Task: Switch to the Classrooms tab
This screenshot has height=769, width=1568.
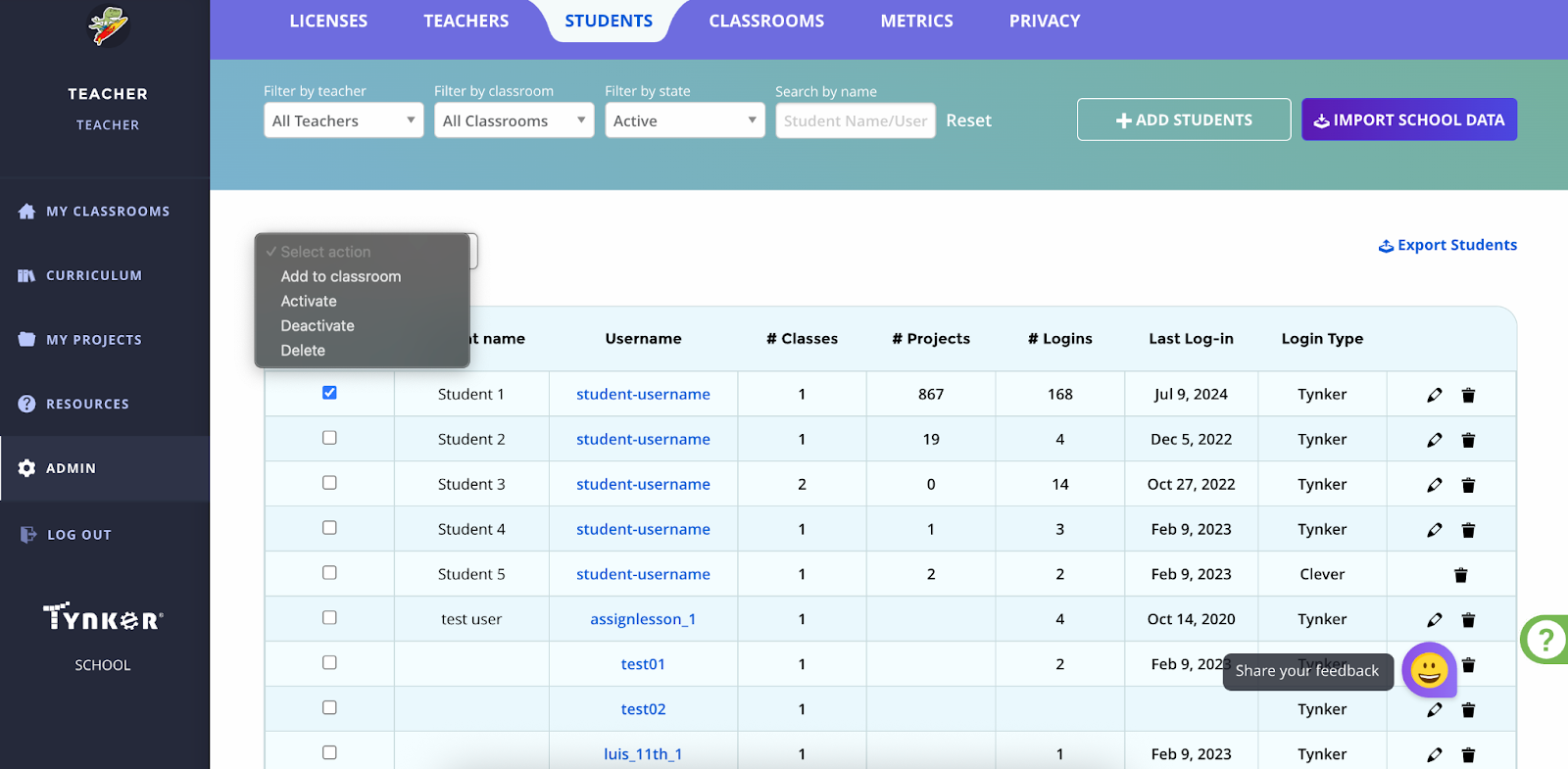Action: coord(766,22)
